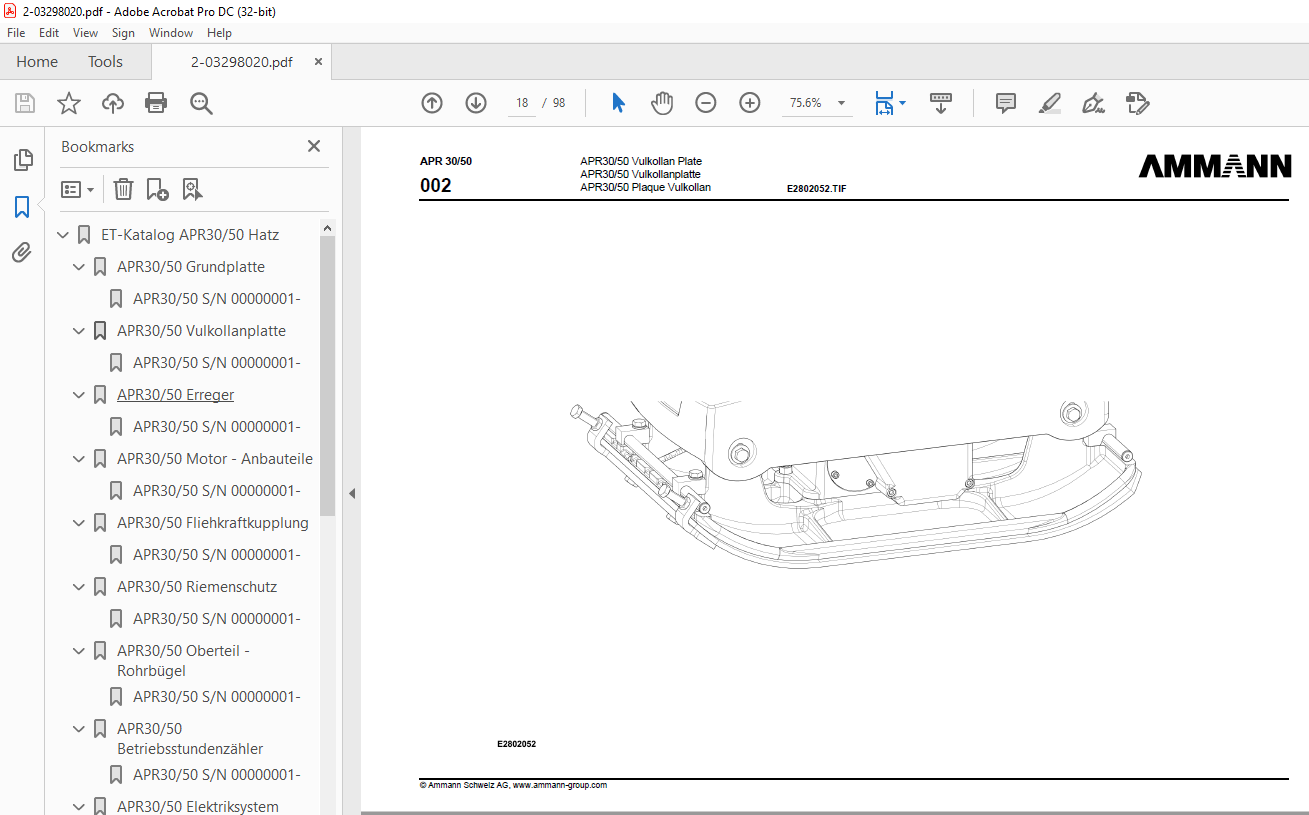Open the attachments paperclip panel
This screenshot has height=815, width=1309.
(22, 253)
